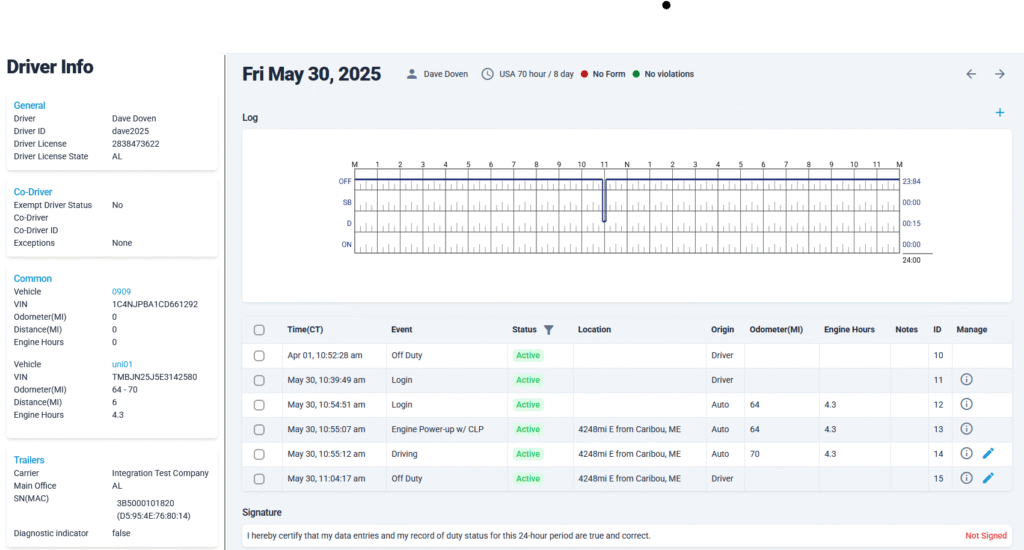
Task: Open the Status column filter icon
Action: (548, 330)
